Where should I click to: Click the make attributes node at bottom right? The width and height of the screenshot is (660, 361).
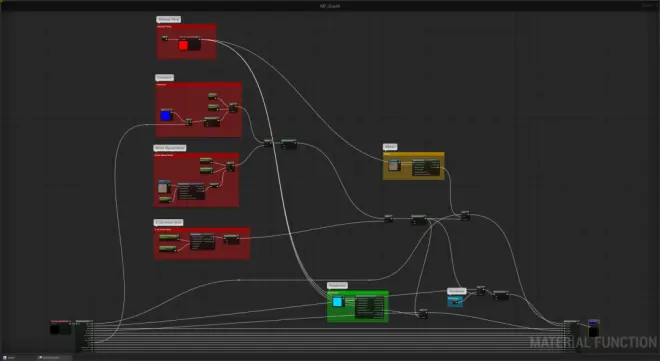pos(572,336)
